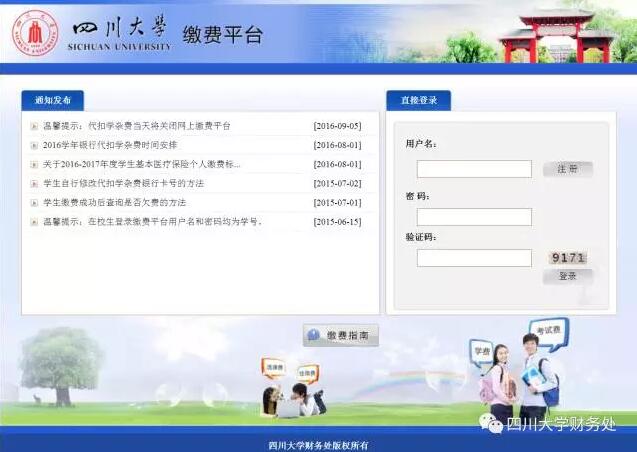Click the 登录 login button
Viewport: 637px width, 452px height.
pos(568,276)
